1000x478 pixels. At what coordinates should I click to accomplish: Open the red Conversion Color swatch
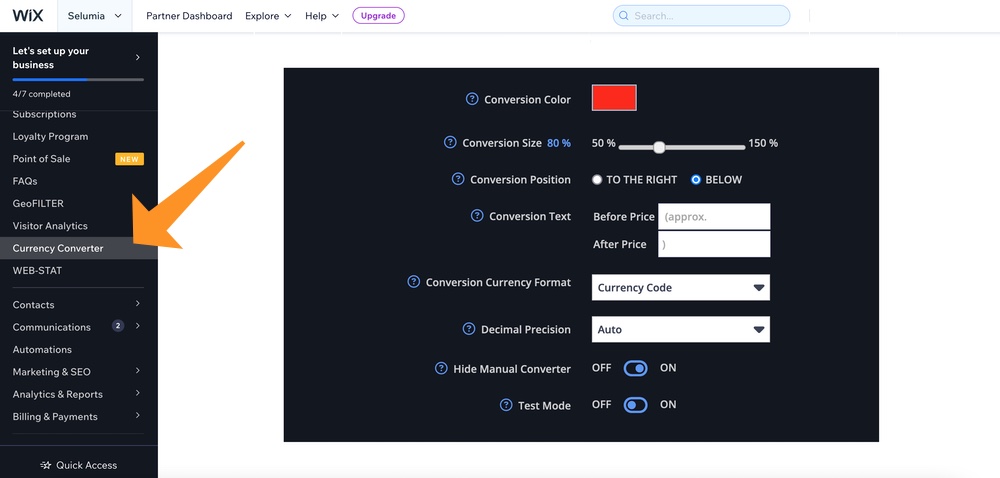coord(614,98)
